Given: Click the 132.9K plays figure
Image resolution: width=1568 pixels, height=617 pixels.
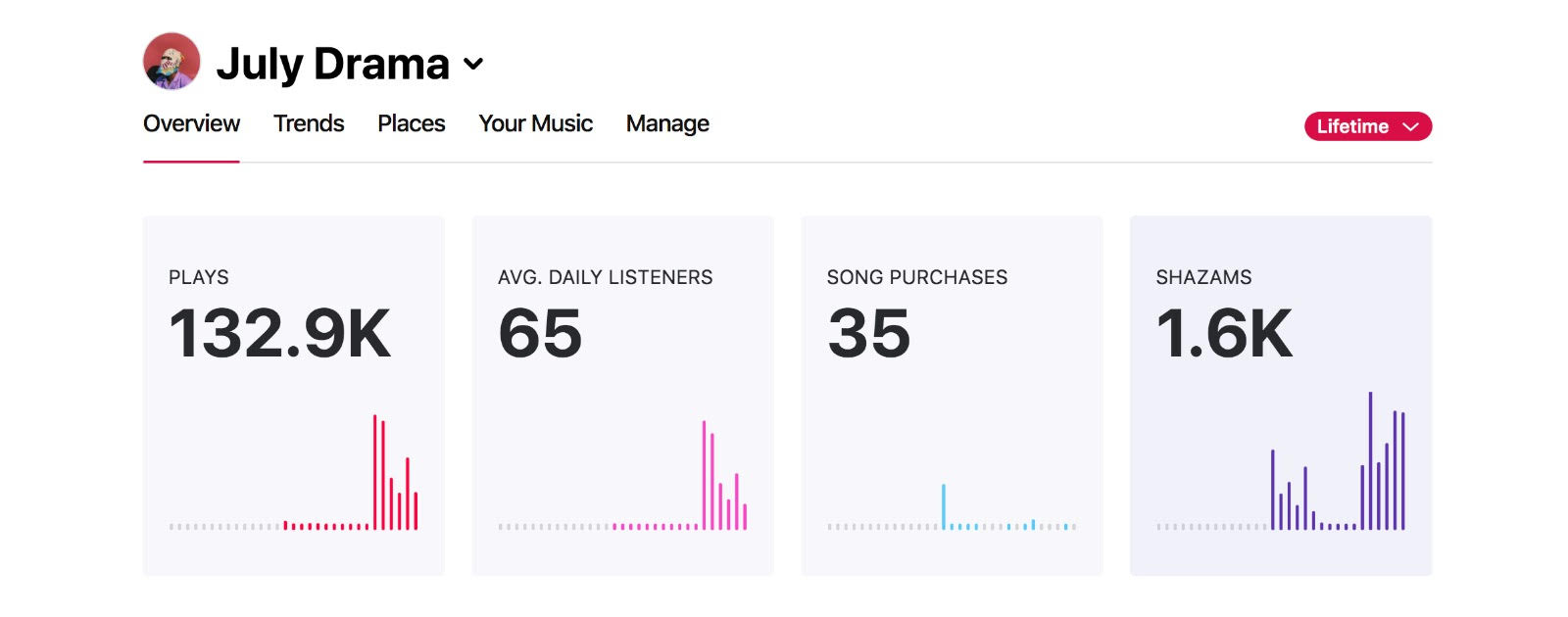Looking at the screenshot, I should click(x=280, y=333).
